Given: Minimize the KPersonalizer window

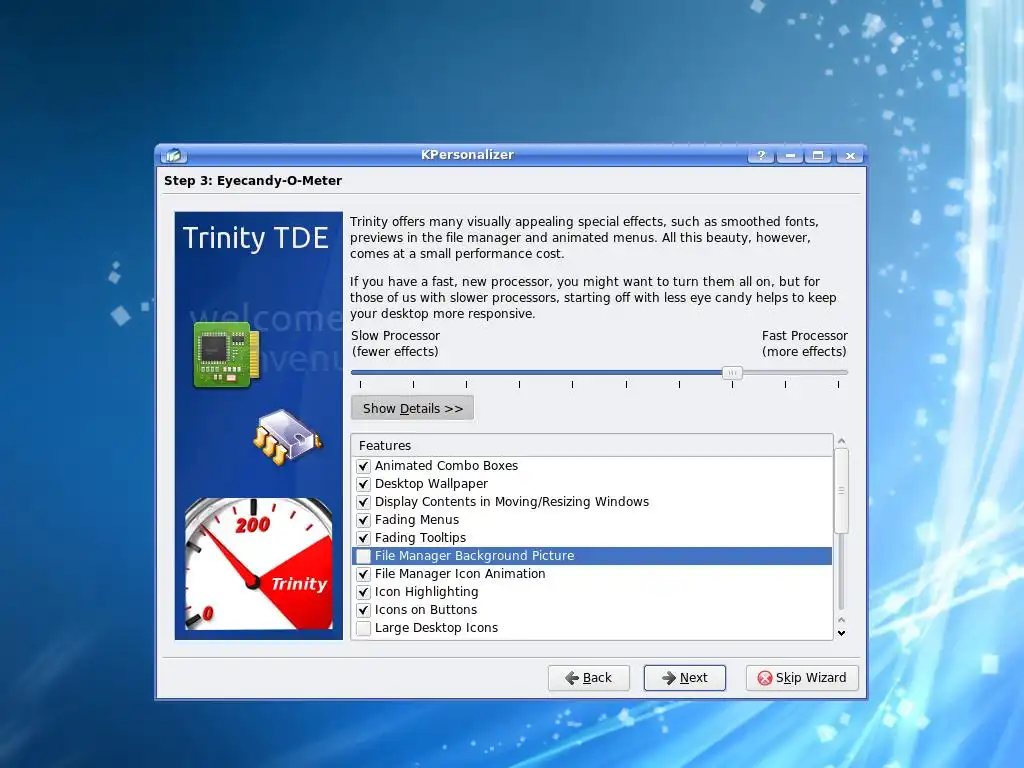Looking at the screenshot, I should click(x=790, y=155).
